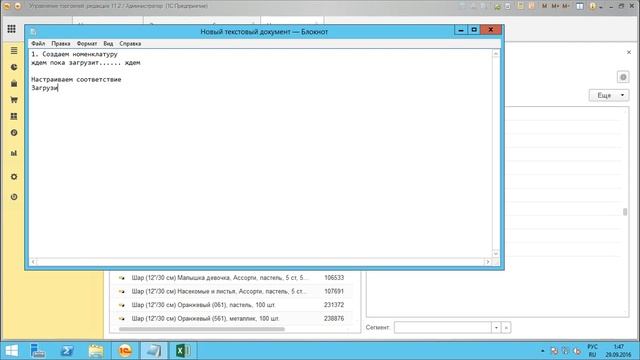Open the Вид menu in Notepad

[x=108, y=43]
